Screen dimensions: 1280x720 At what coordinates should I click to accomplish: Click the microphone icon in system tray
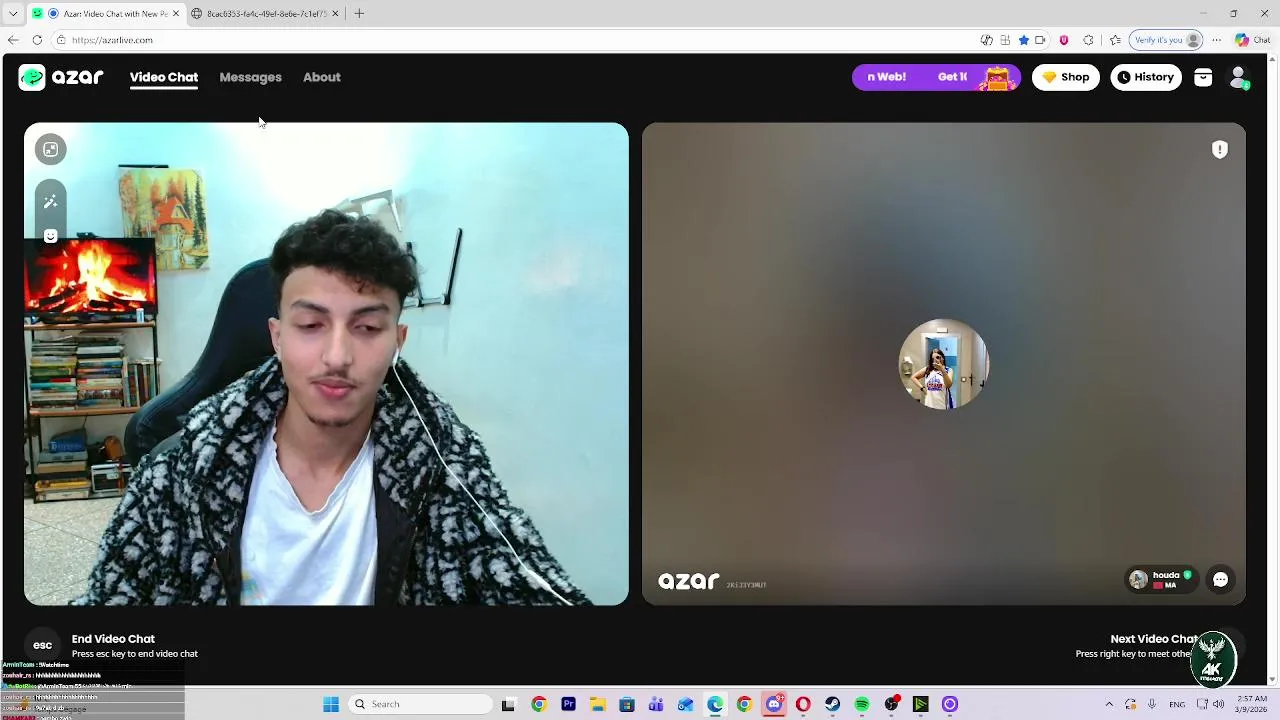(x=1152, y=704)
